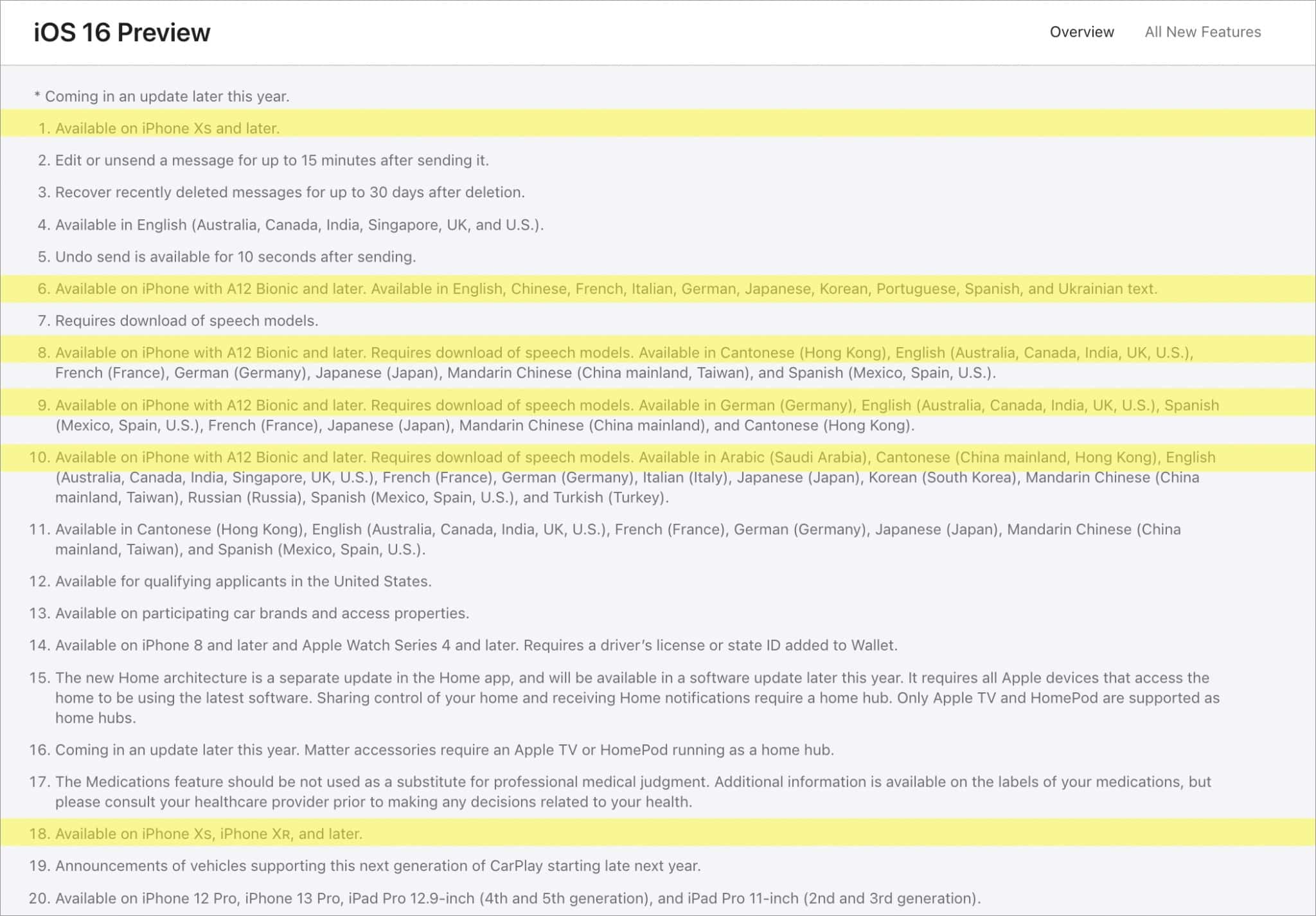Click footnote 6 listing Ukrainian text support

tap(598, 289)
